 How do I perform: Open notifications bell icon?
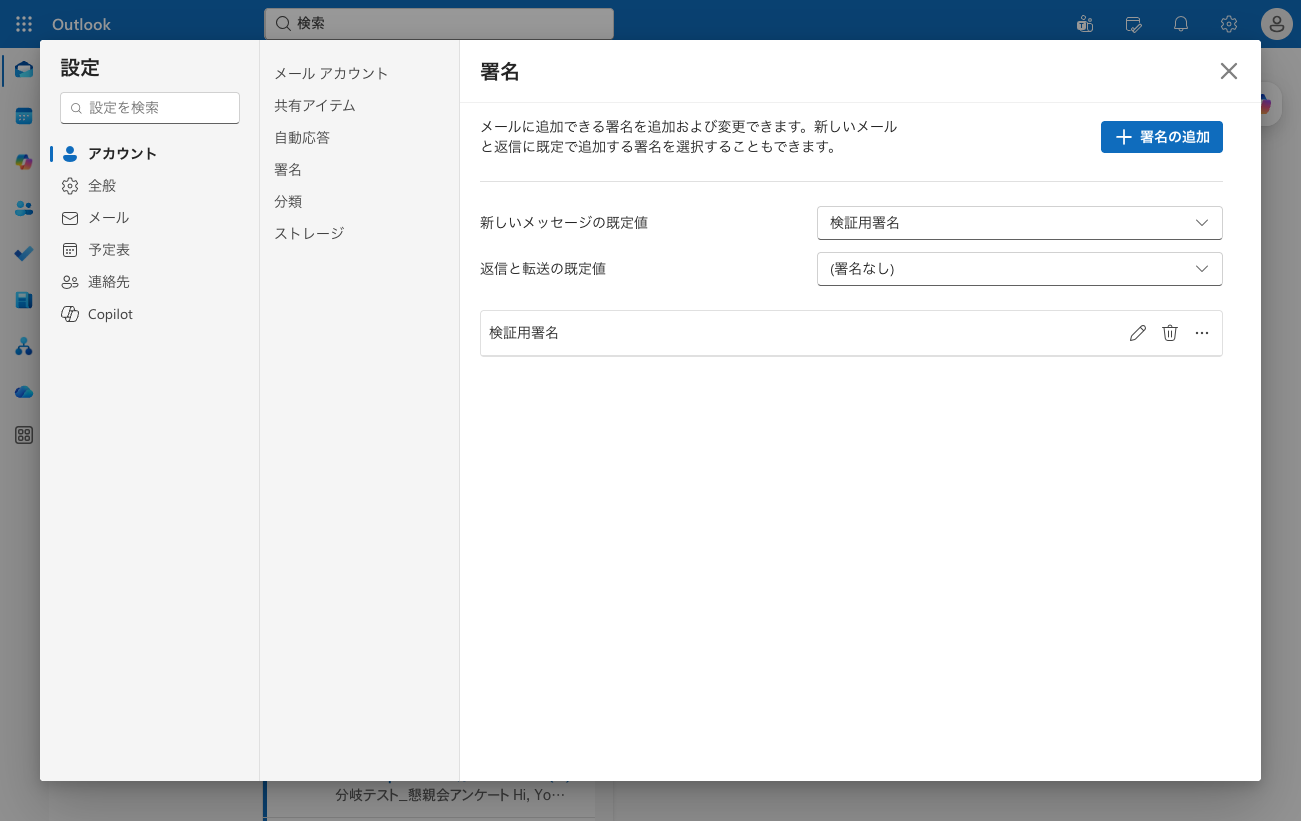pyautogui.click(x=1181, y=24)
